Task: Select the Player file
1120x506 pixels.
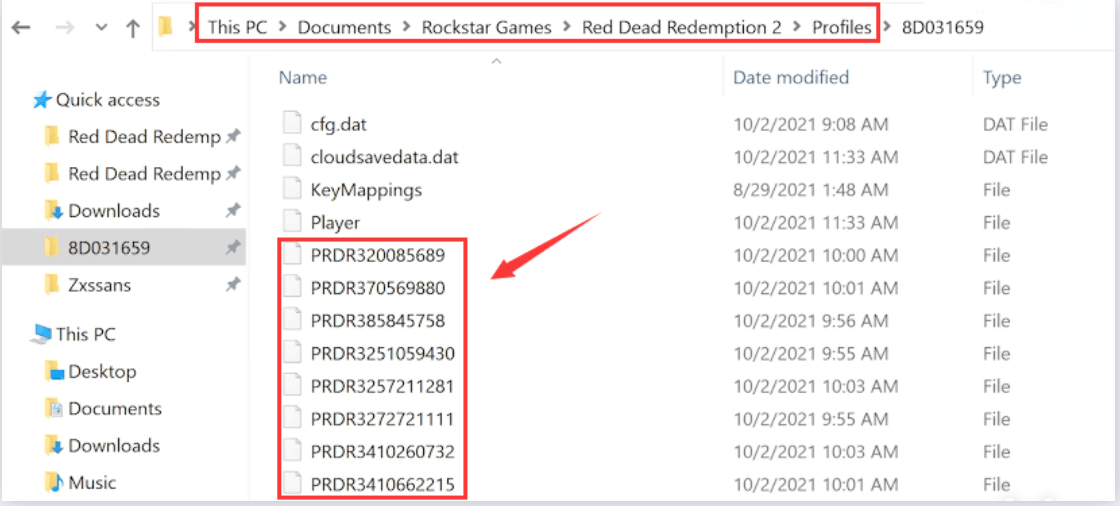Action: (x=335, y=223)
